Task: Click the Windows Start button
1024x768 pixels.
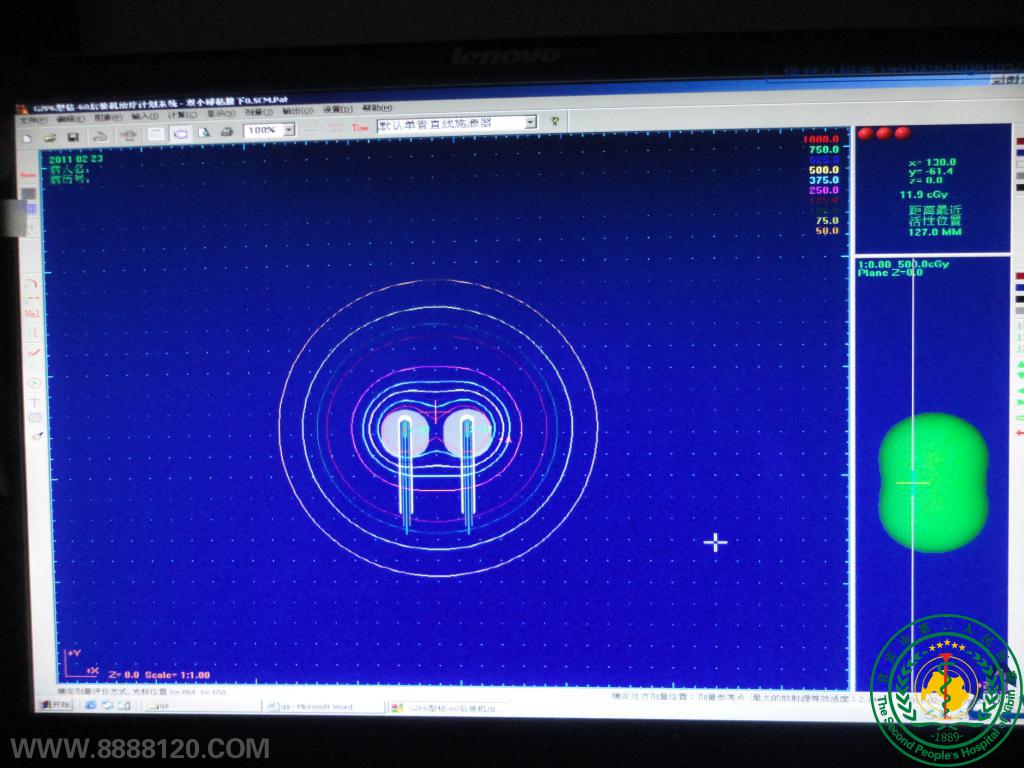Action: click(x=55, y=705)
